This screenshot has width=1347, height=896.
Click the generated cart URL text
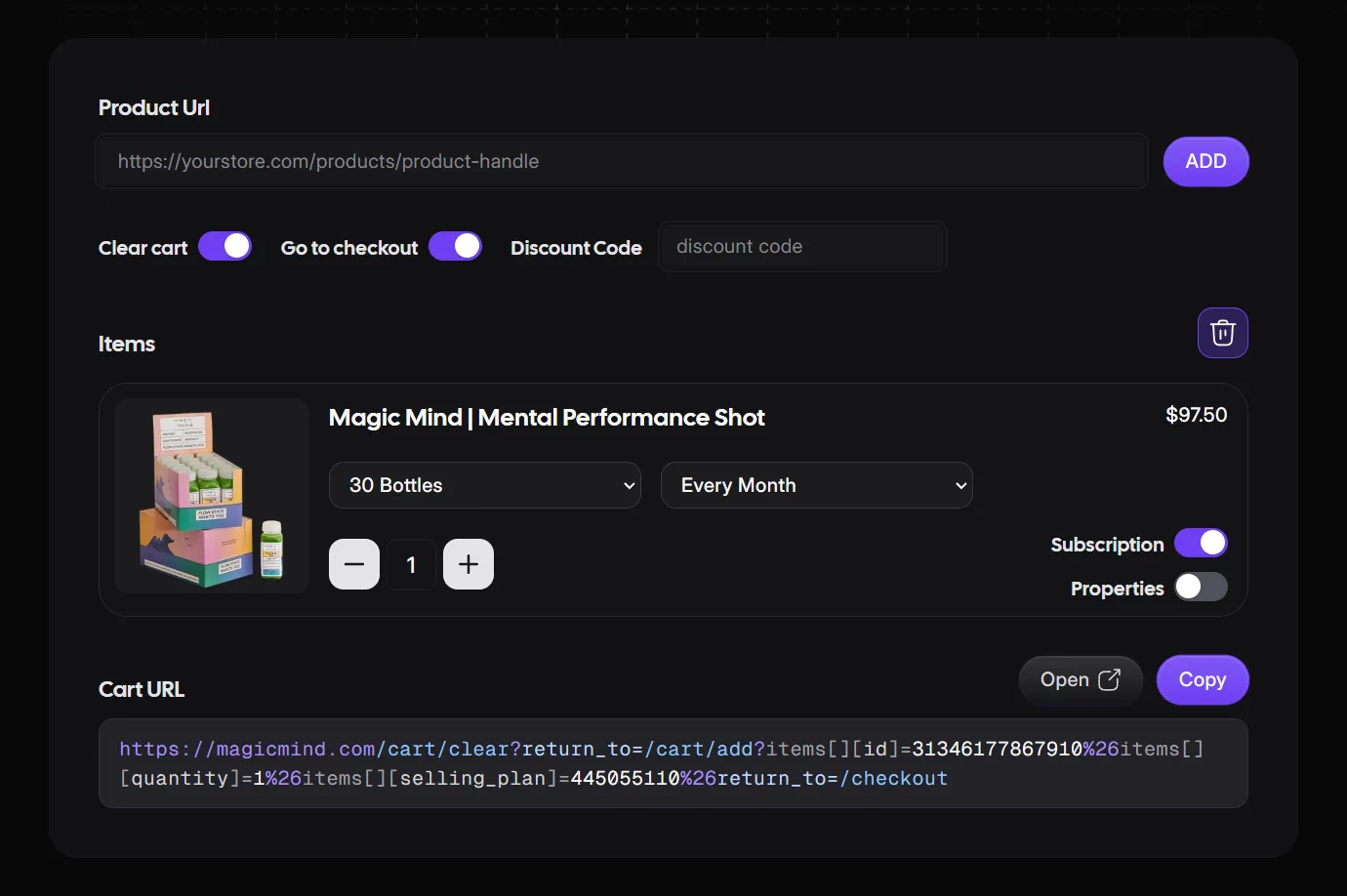click(662, 763)
